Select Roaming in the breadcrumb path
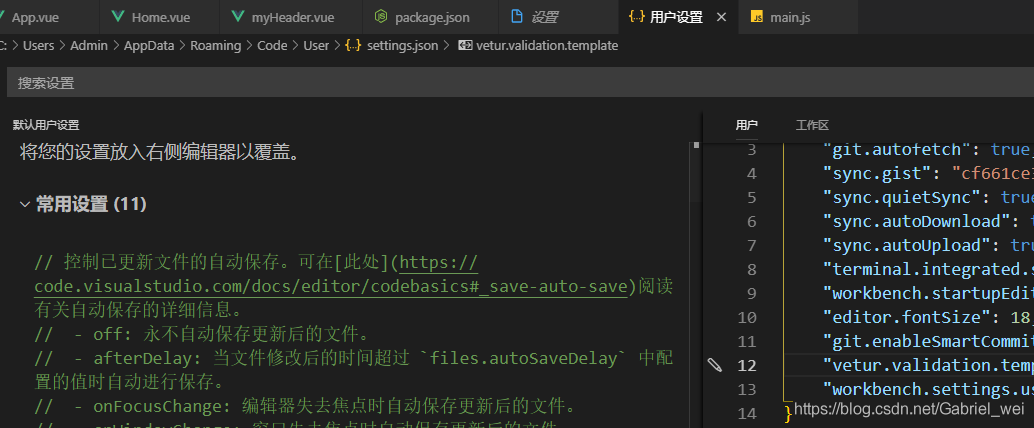Viewport: 1034px width, 428px height. 216,46
